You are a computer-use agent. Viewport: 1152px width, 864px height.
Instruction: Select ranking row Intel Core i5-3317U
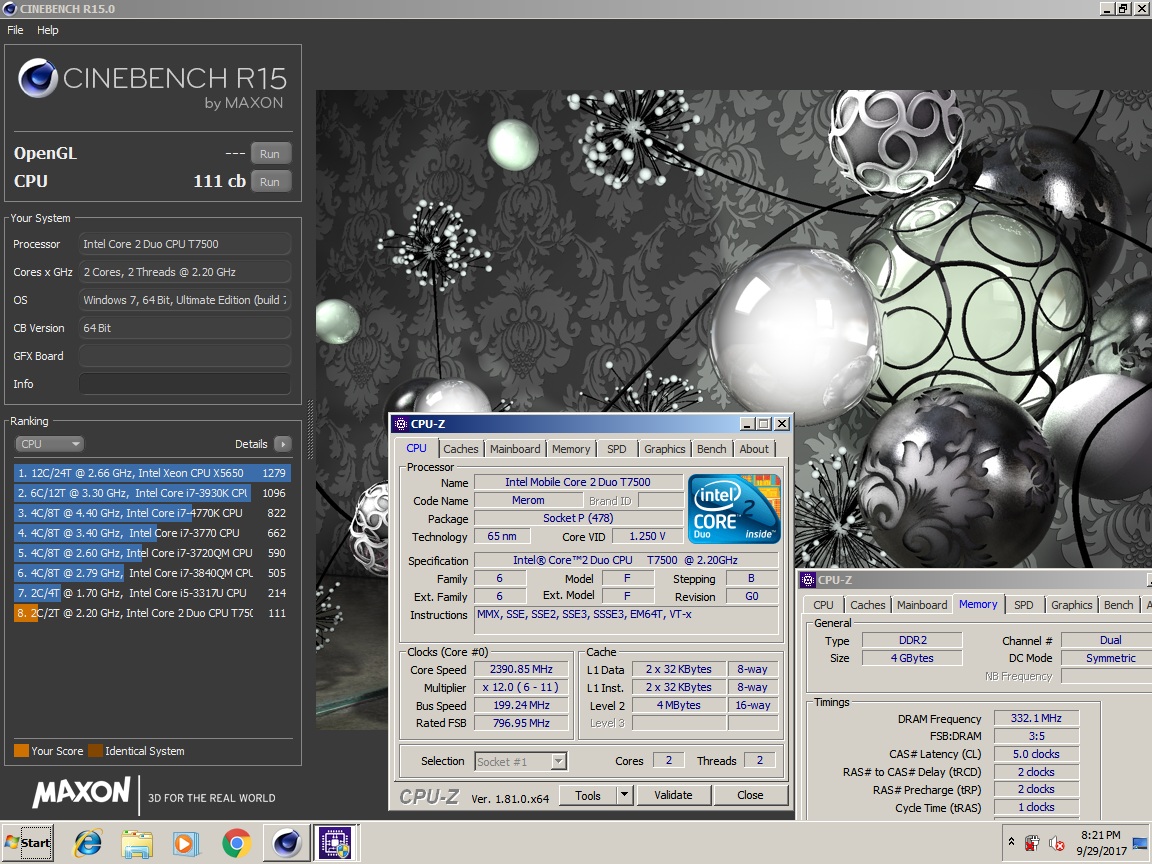tap(152, 593)
